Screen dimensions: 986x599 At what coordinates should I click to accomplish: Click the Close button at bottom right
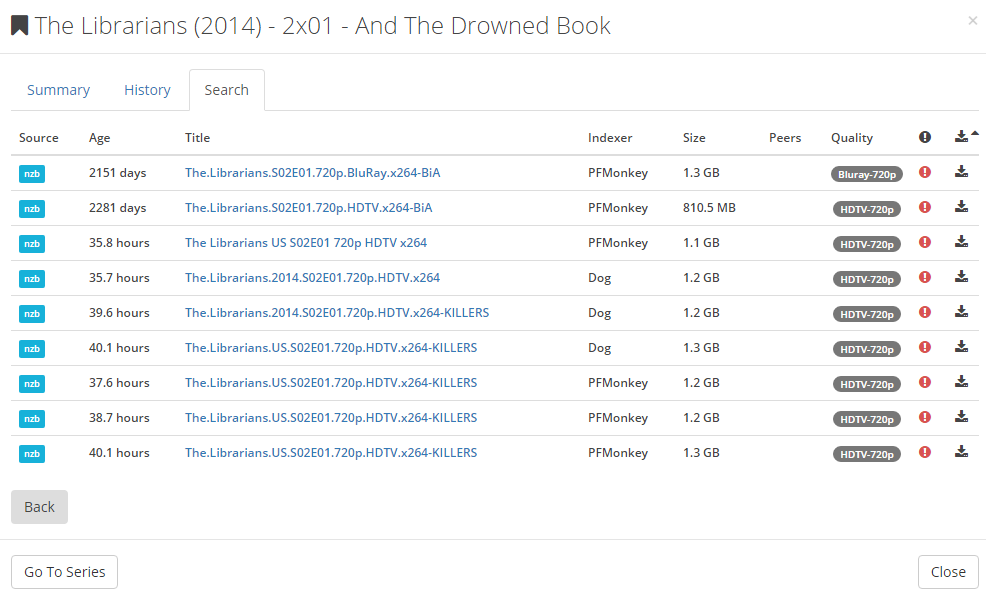pyautogui.click(x=947, y=572)
